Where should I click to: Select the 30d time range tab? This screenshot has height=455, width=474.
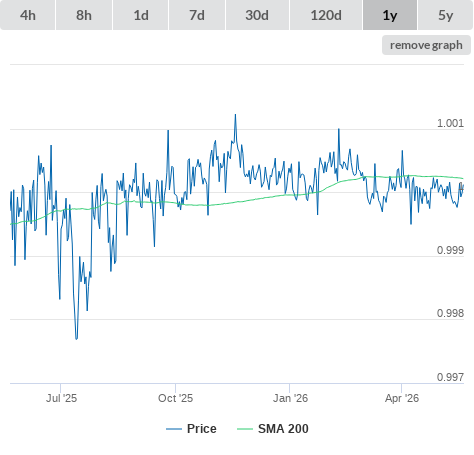point(257,15)
